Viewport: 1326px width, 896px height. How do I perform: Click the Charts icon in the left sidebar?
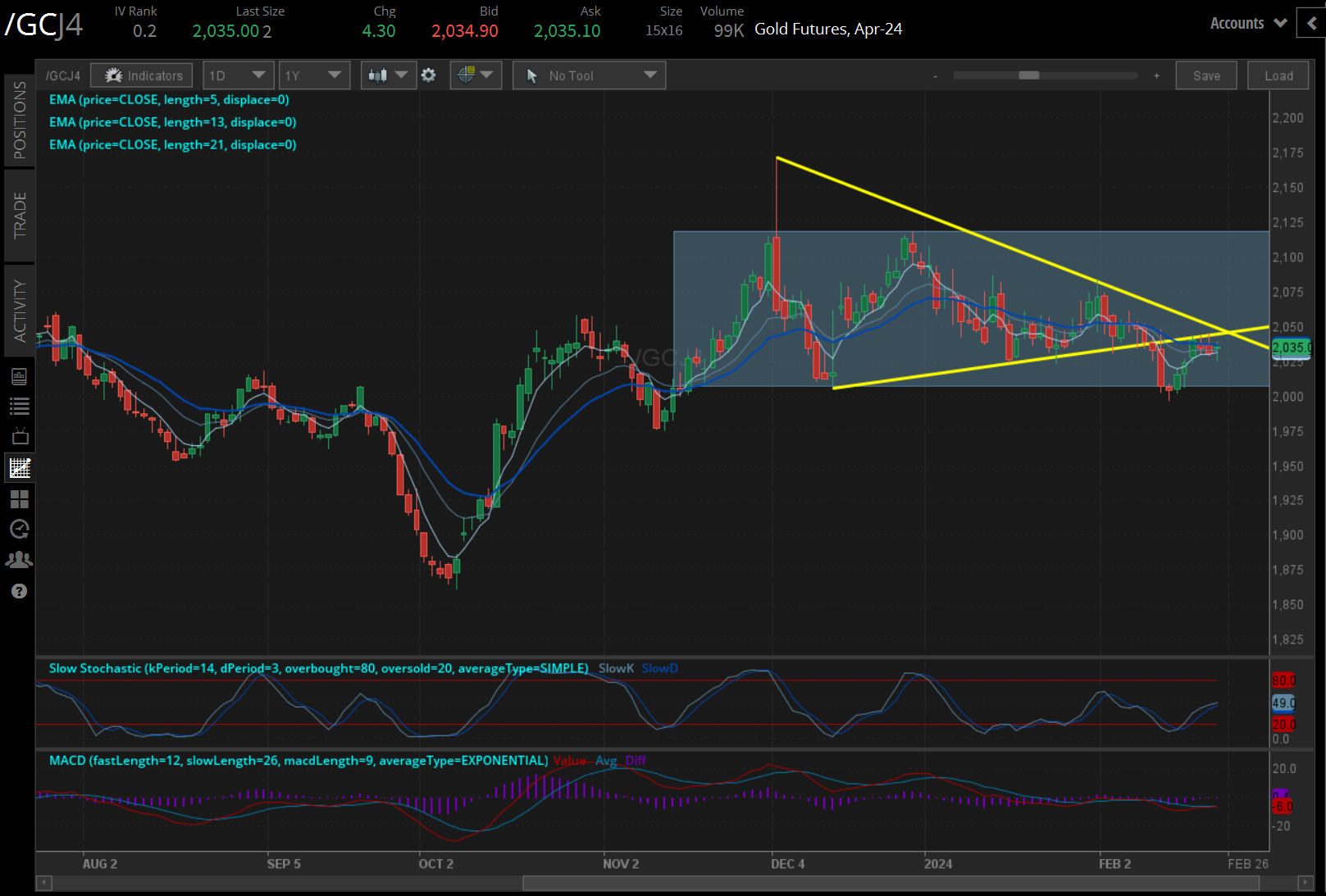19,467
